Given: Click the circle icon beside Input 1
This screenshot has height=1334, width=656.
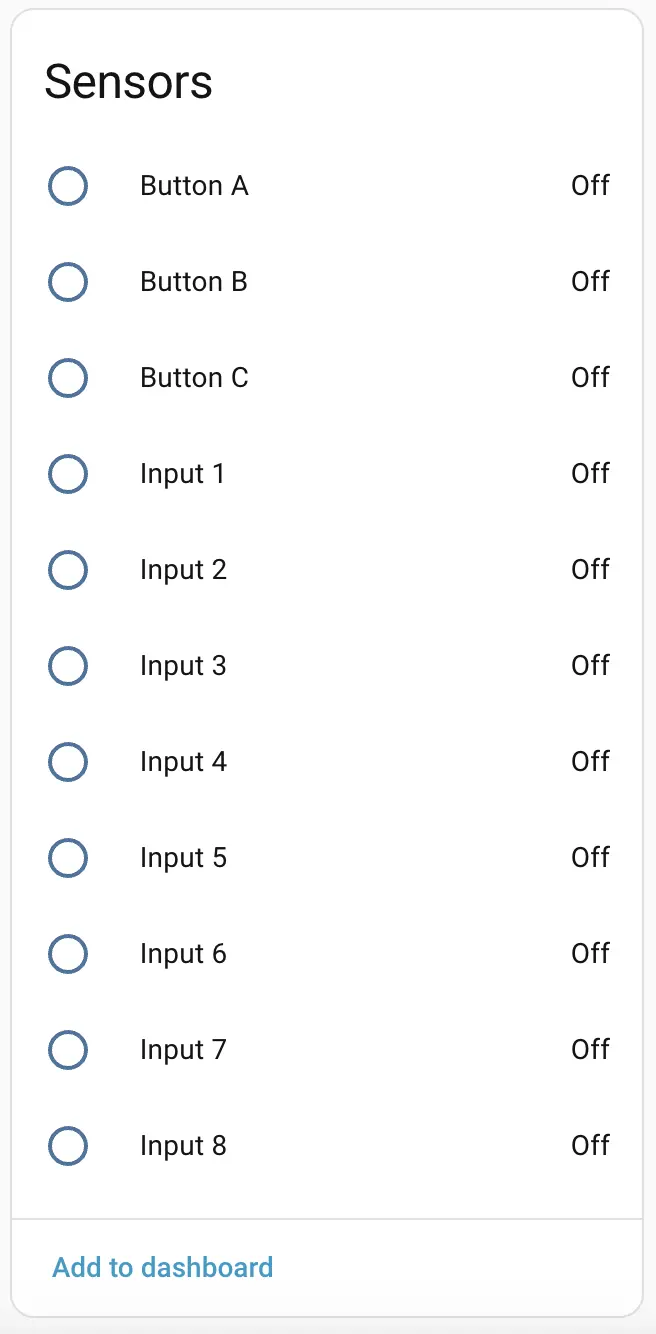Looking at the screenshot, I should [68, 474].
